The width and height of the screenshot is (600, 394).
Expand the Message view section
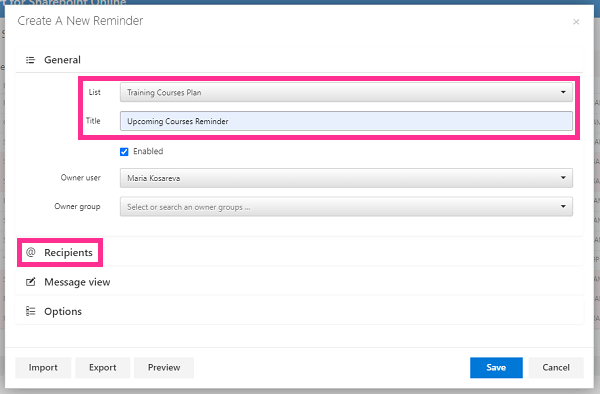click(x=299, y=282)
